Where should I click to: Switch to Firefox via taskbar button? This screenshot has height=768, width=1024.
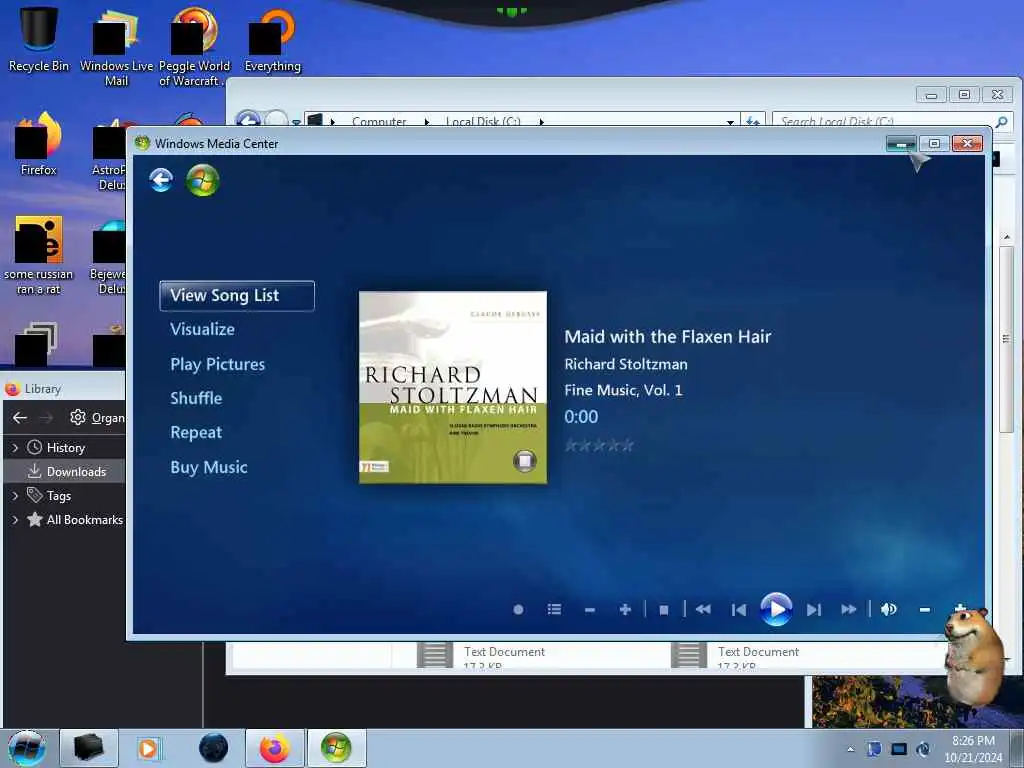274,748
